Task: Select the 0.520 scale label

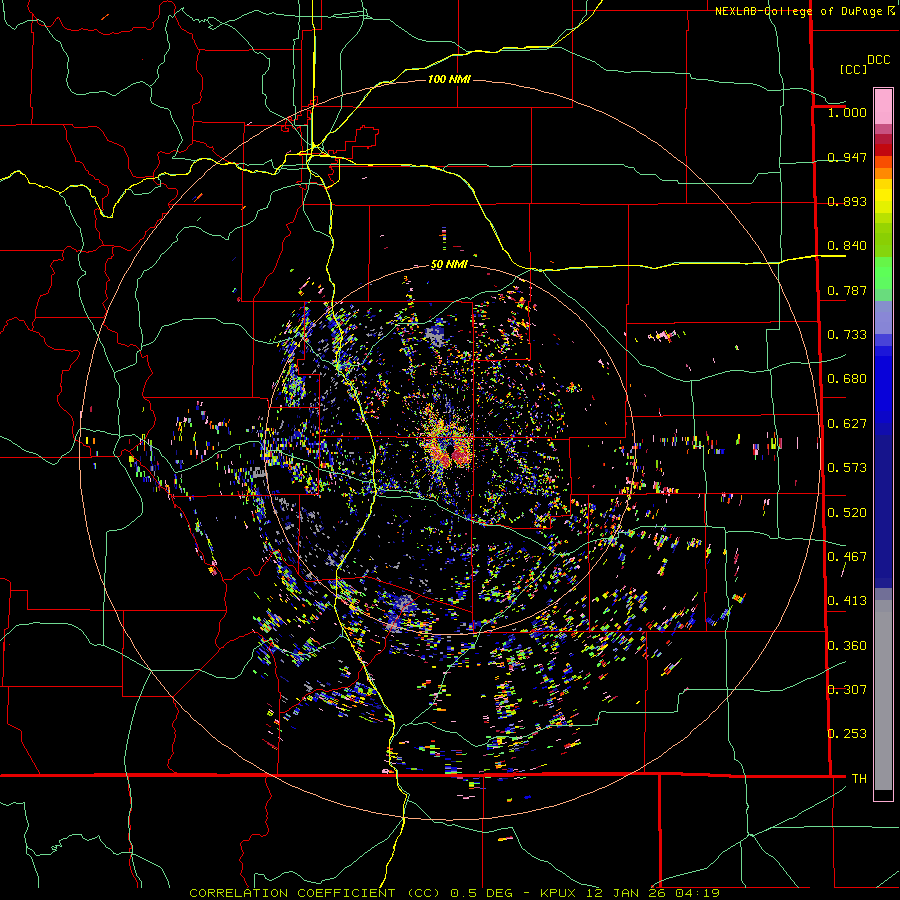Action: (x=847, y=513)
